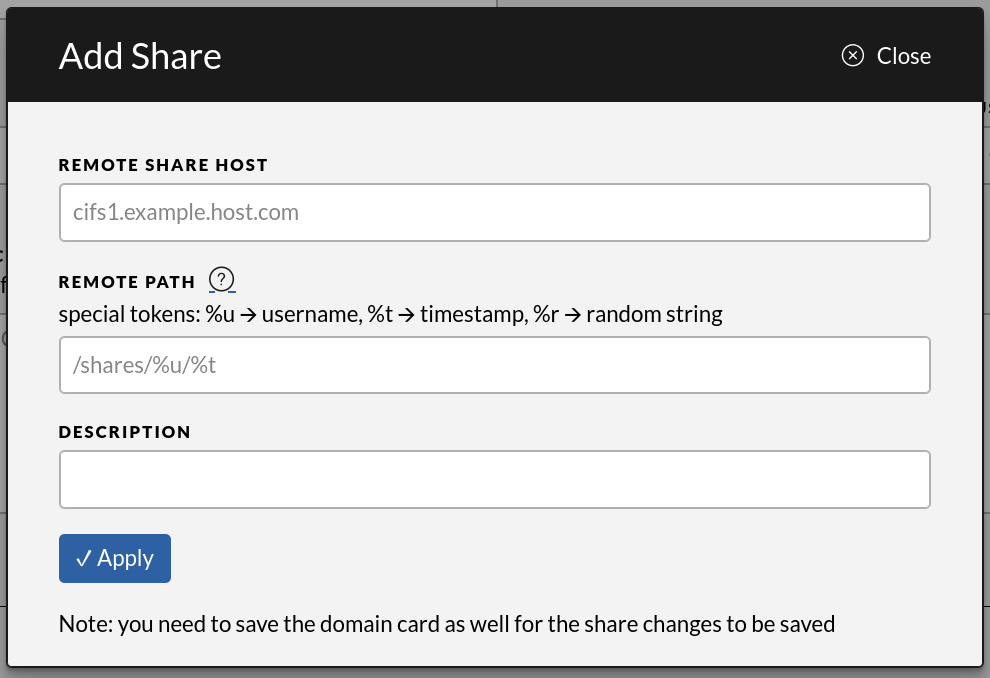Screen dimensions: 990x678
Task: Click the Add Share dialog title
Action: 140,56
